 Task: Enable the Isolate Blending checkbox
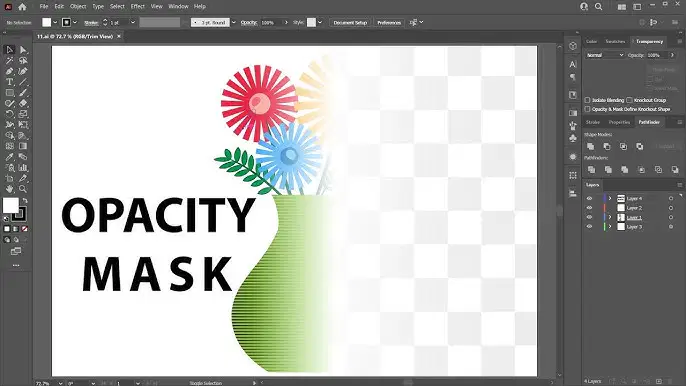pyautogui.click(x=588, y=100)
